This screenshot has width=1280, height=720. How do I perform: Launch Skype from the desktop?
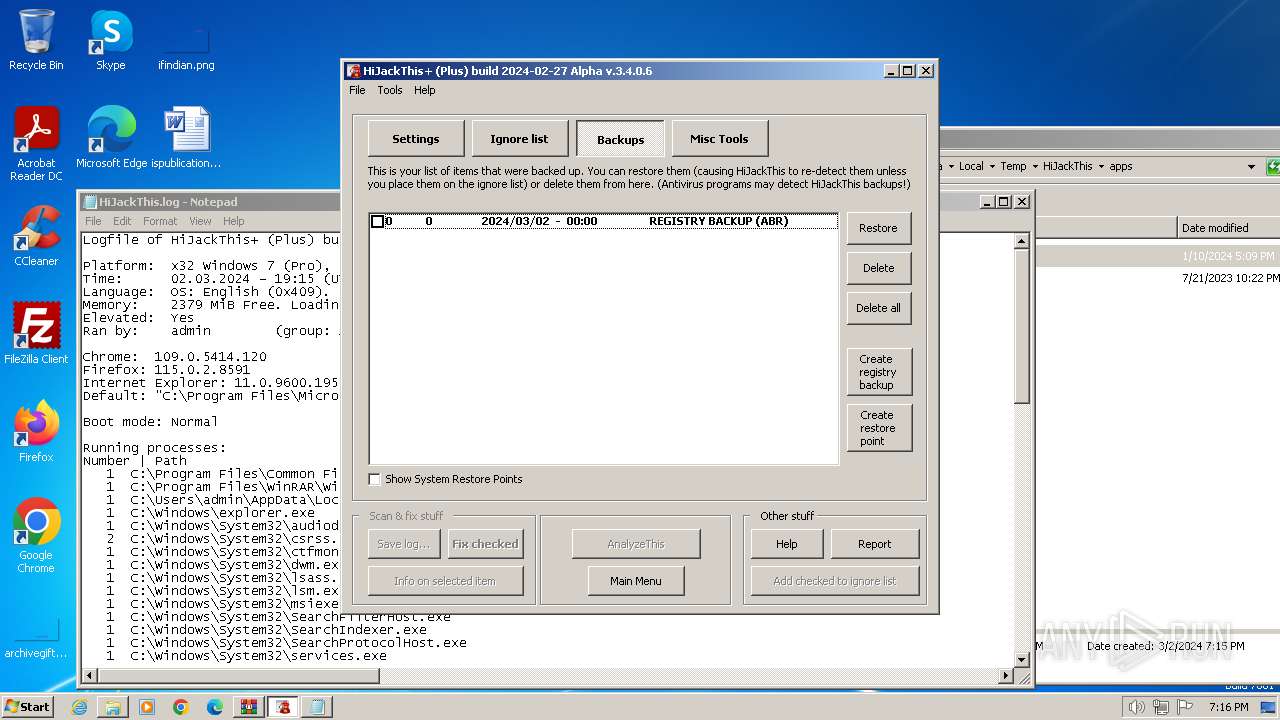click(111, 40)
